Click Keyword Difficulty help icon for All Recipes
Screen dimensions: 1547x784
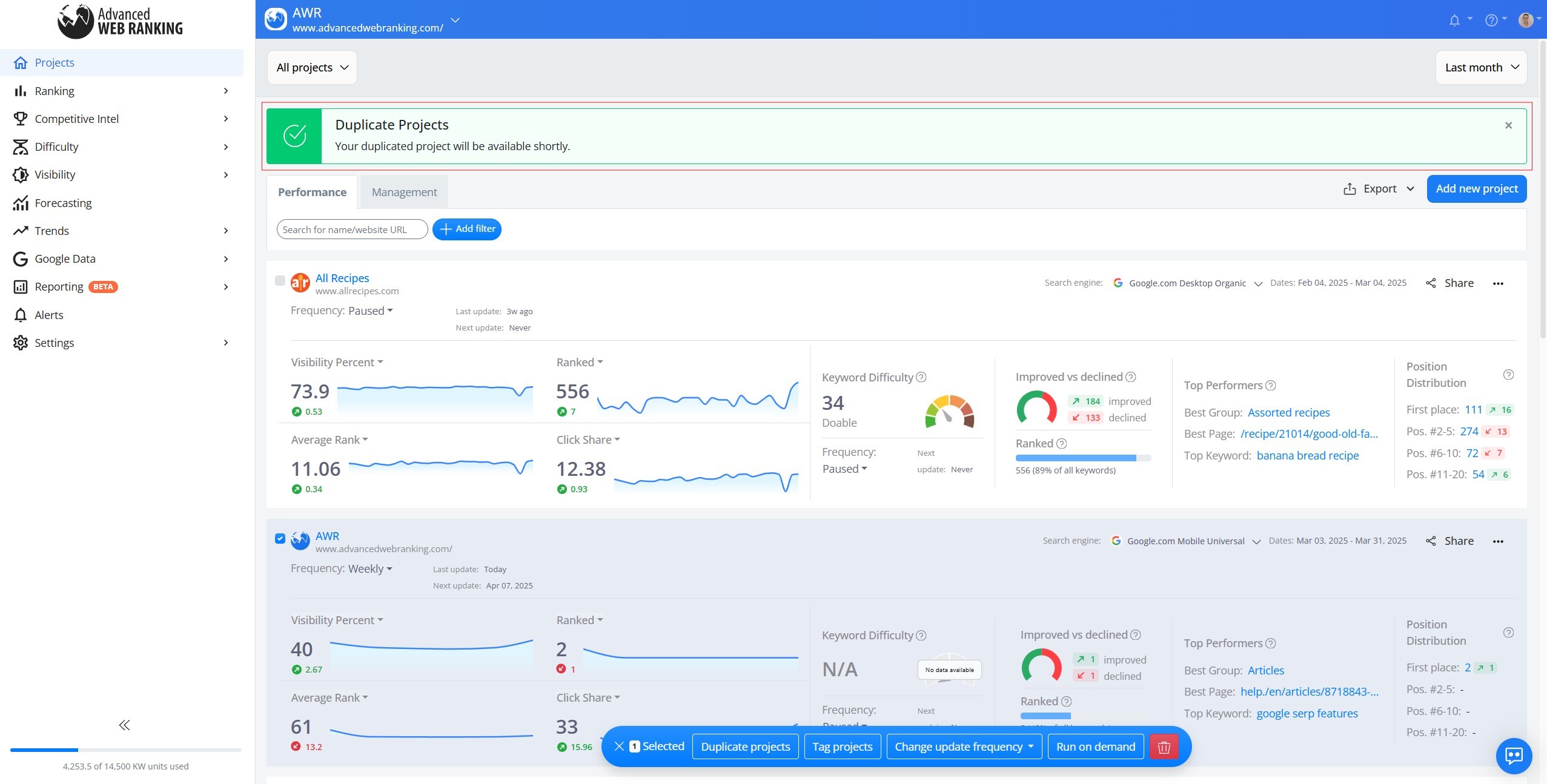point(921,377)
